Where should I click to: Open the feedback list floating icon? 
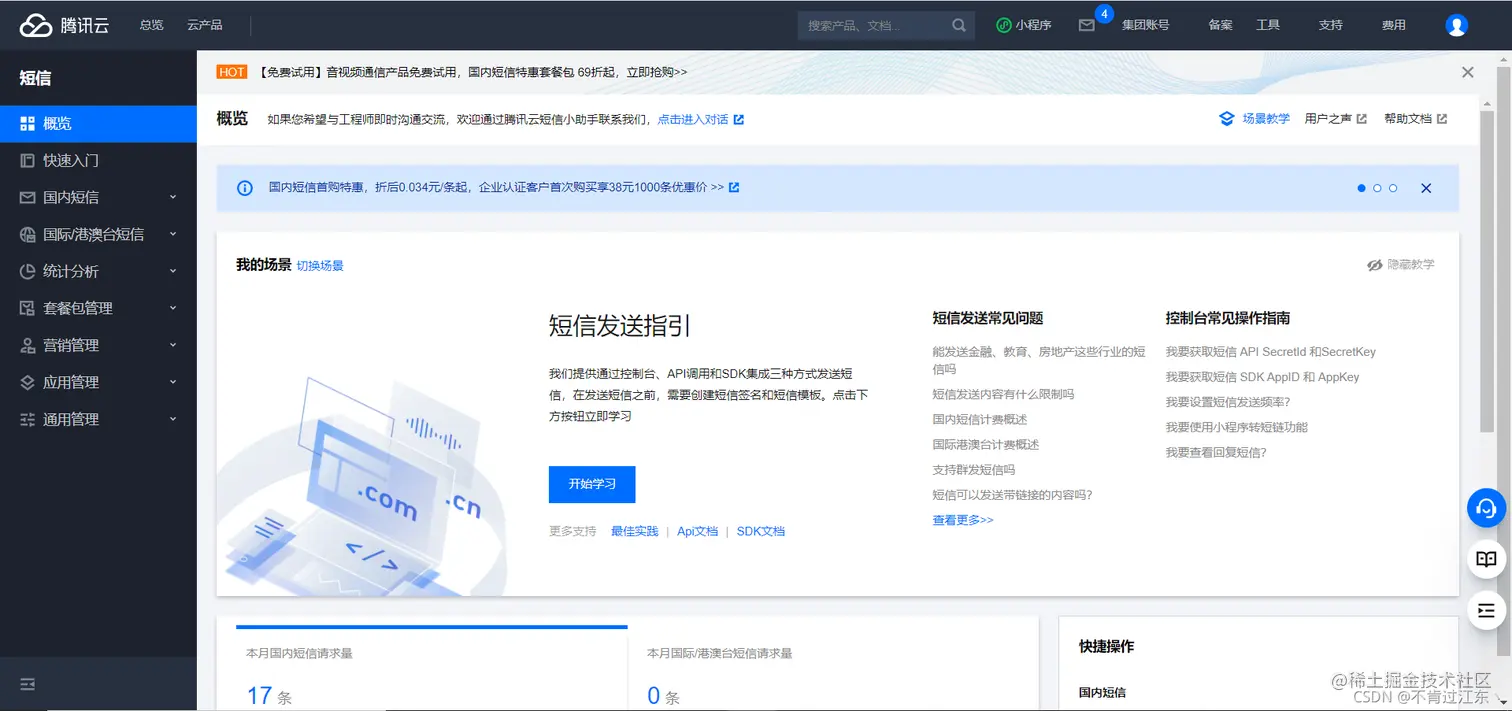point(1485,609)
